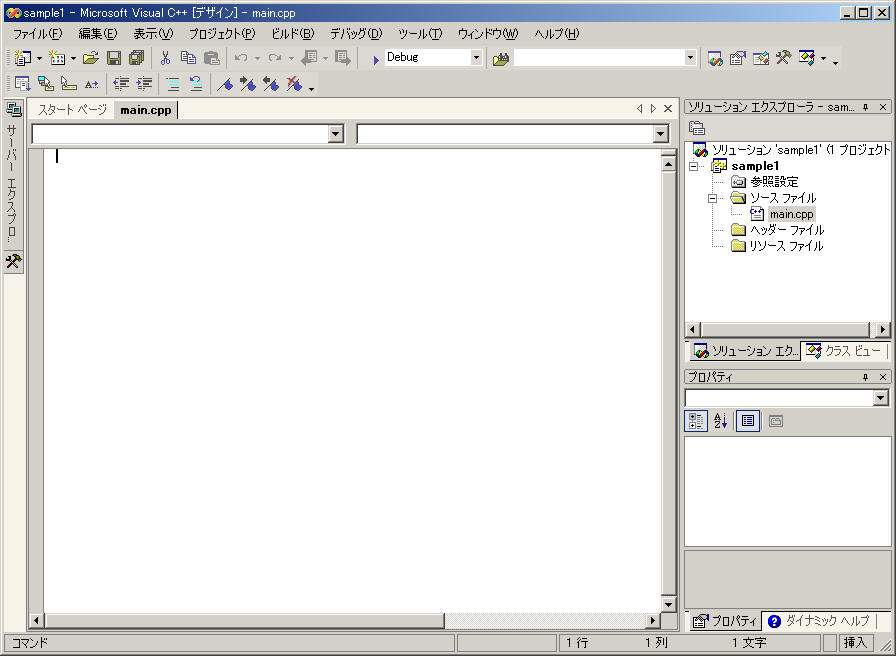Click the Paste clipboard icon
Image resolution: width=896 pixels, height=656 pixels.
click(x=211, y=58)
